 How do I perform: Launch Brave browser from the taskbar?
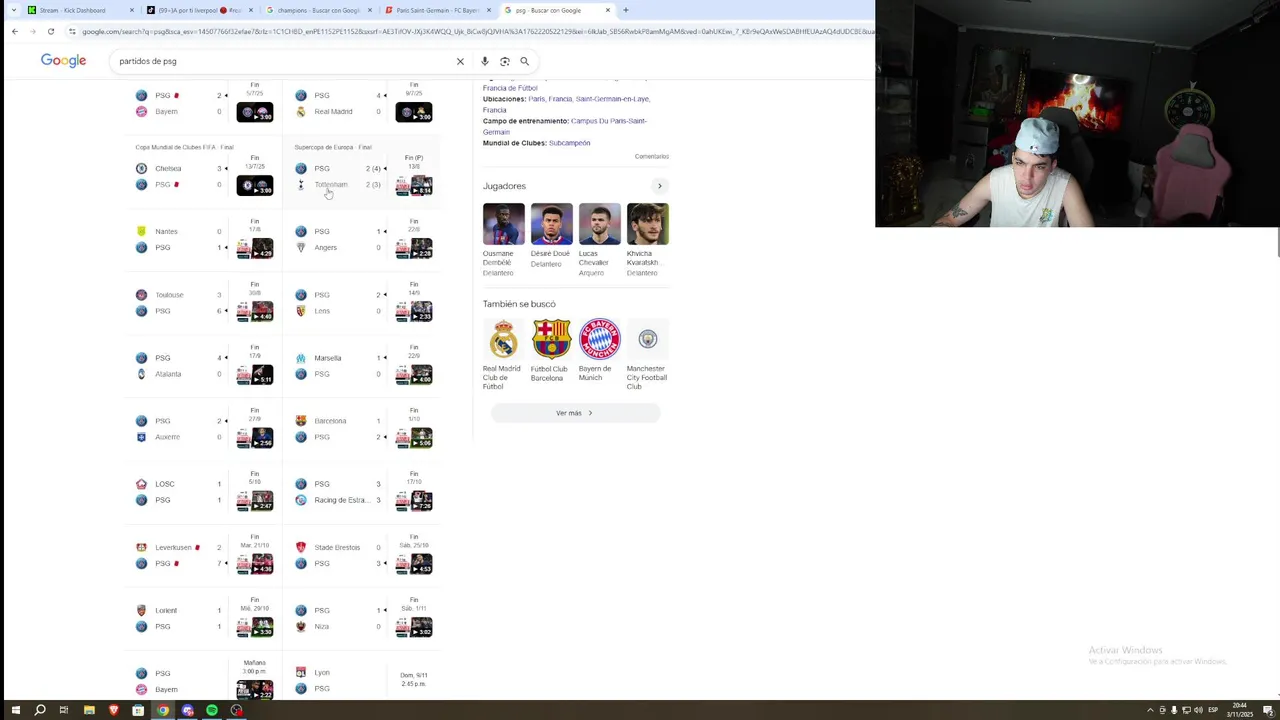[113, 710]
